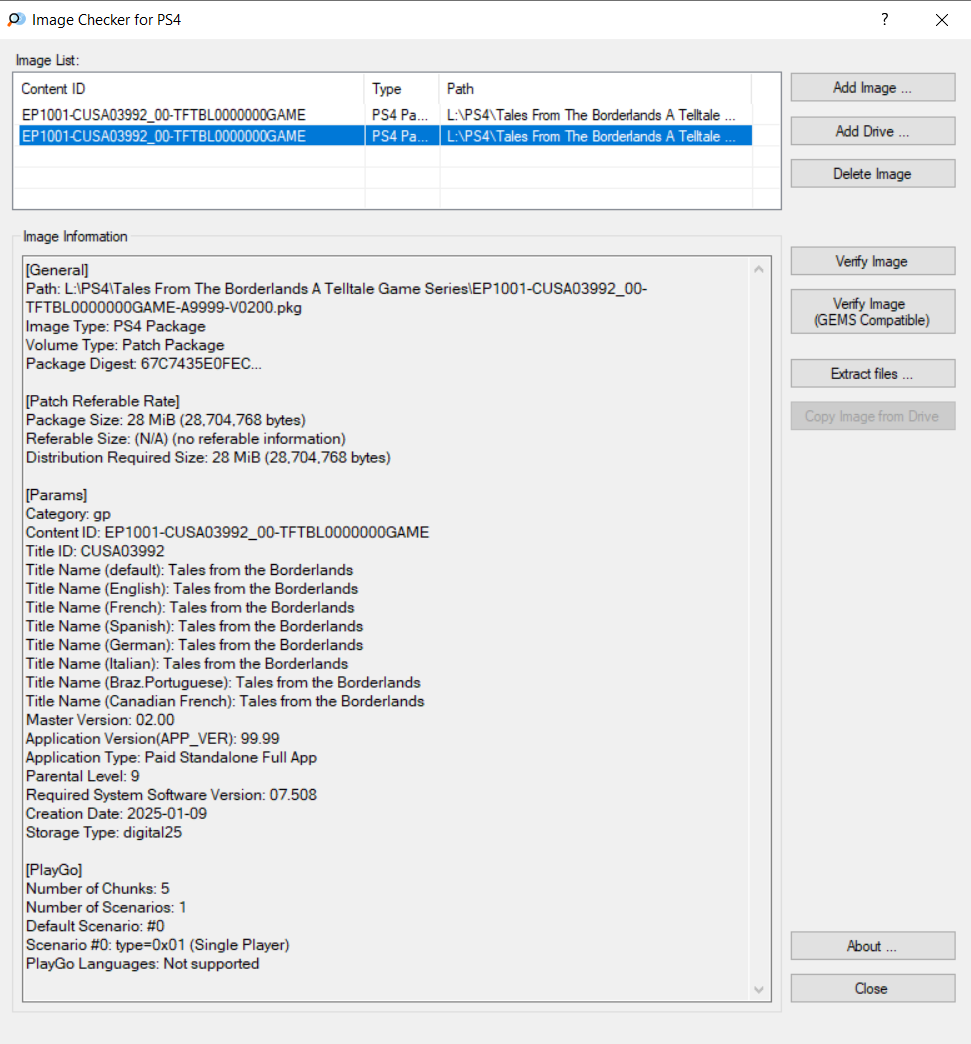Click the Image Checker app icon in title bar
This screenshot has width=971, height=1044.
point(16,19)
